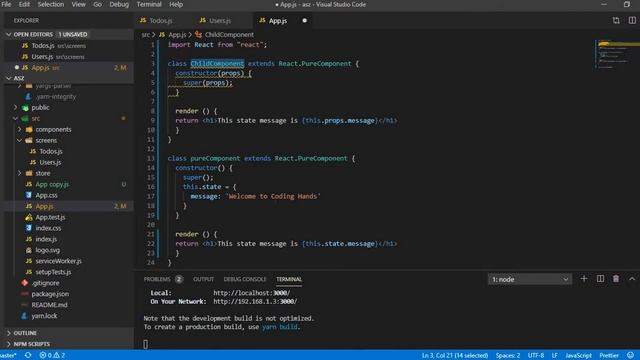
Task: Open errors and warnings count in status bar
Action: (x=52, y=356)
